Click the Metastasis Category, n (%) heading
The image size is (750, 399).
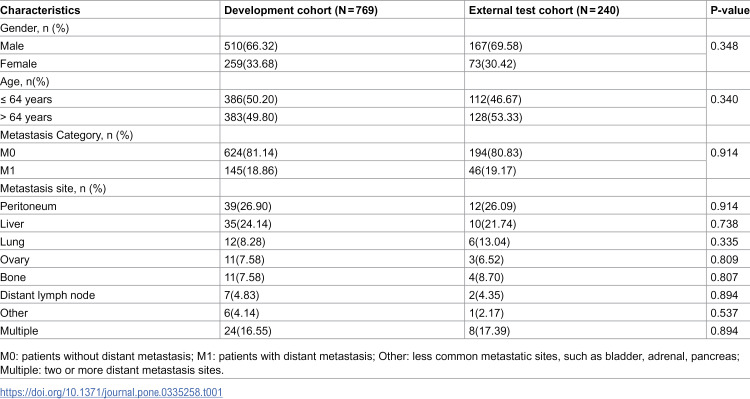[66, 135]
